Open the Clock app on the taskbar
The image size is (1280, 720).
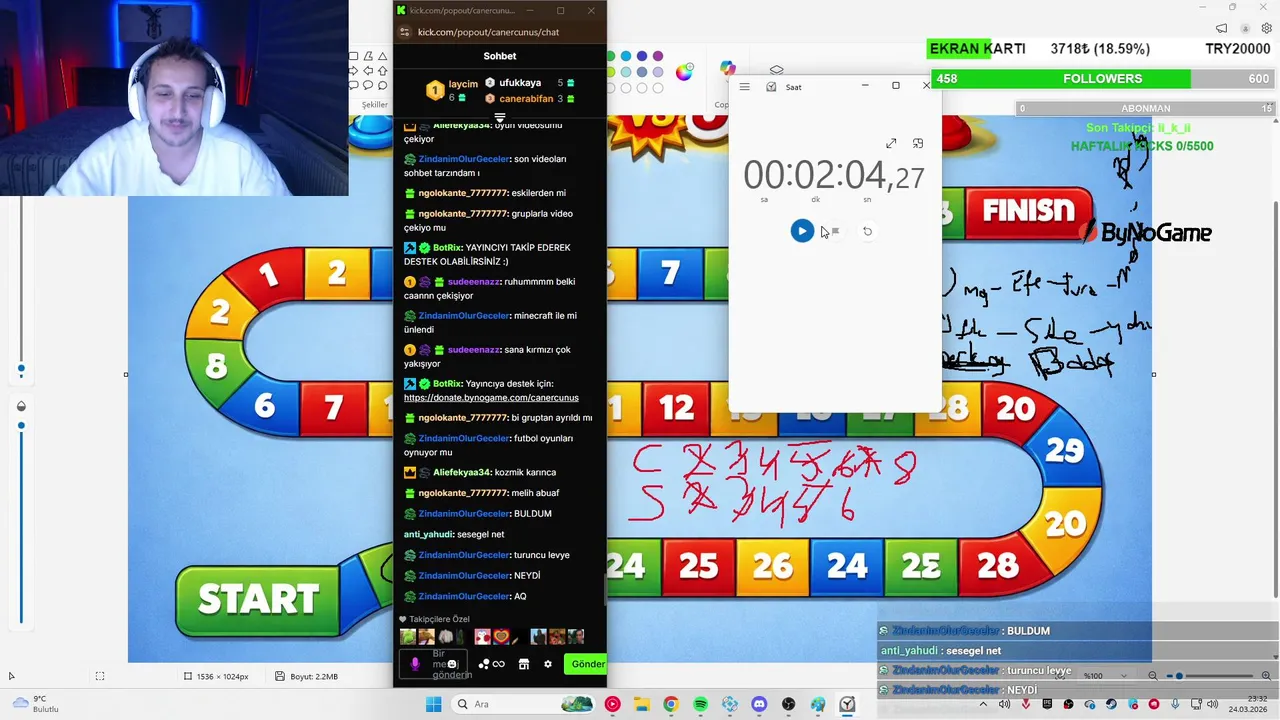pos(847,704)
